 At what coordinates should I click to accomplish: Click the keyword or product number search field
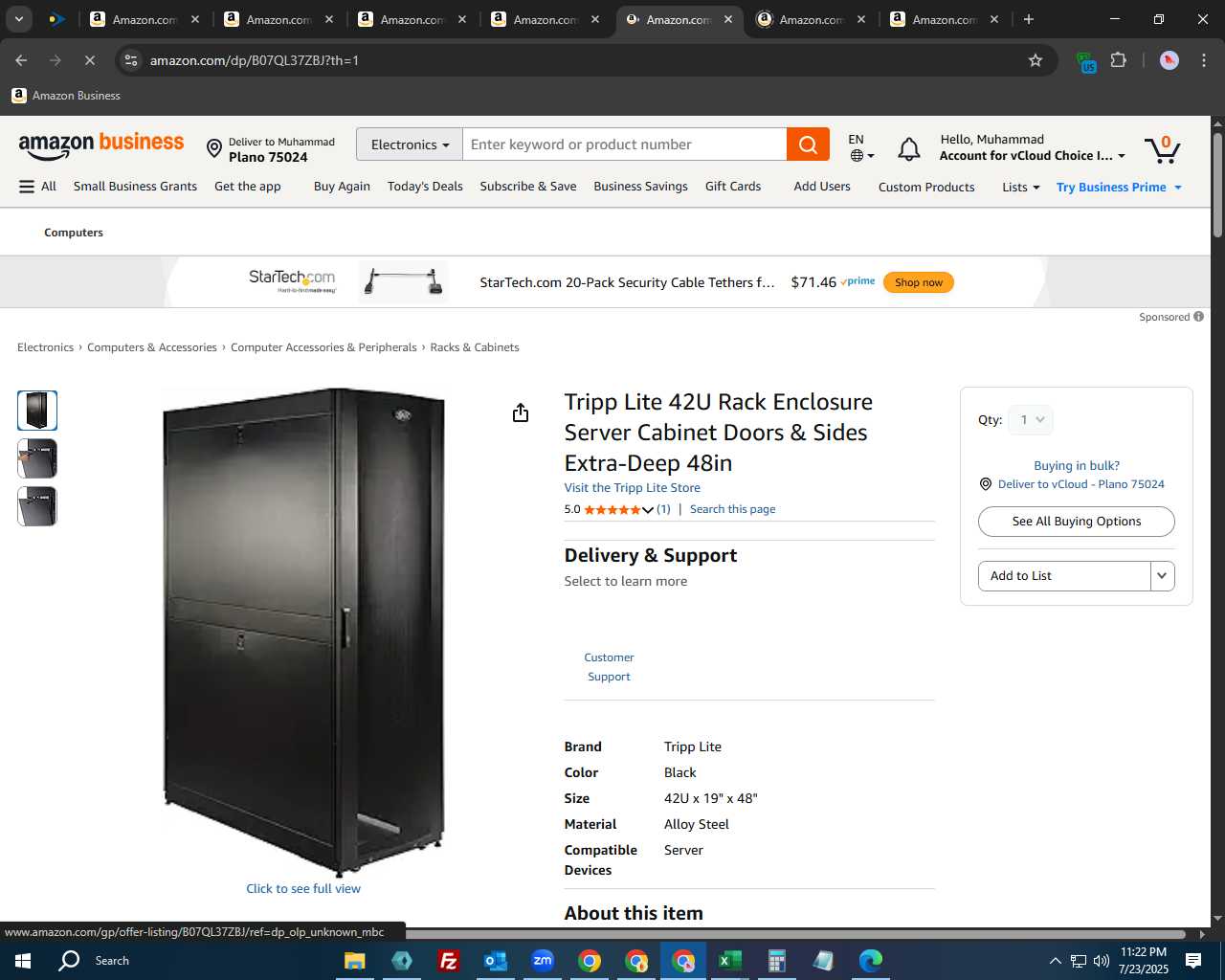pos(625,145)
